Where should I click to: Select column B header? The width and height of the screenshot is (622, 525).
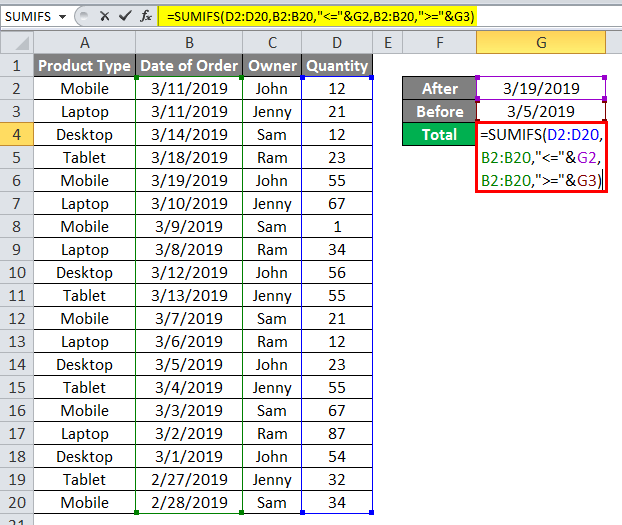(189, 42)
